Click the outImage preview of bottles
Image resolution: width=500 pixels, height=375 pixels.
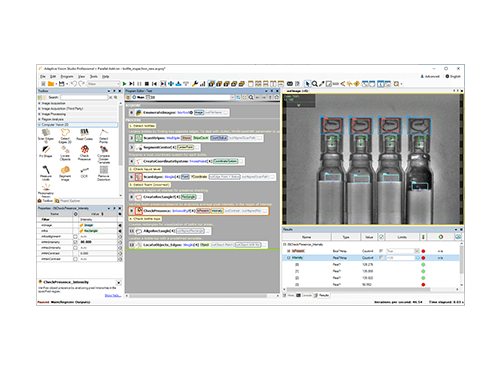click(373, 159)
